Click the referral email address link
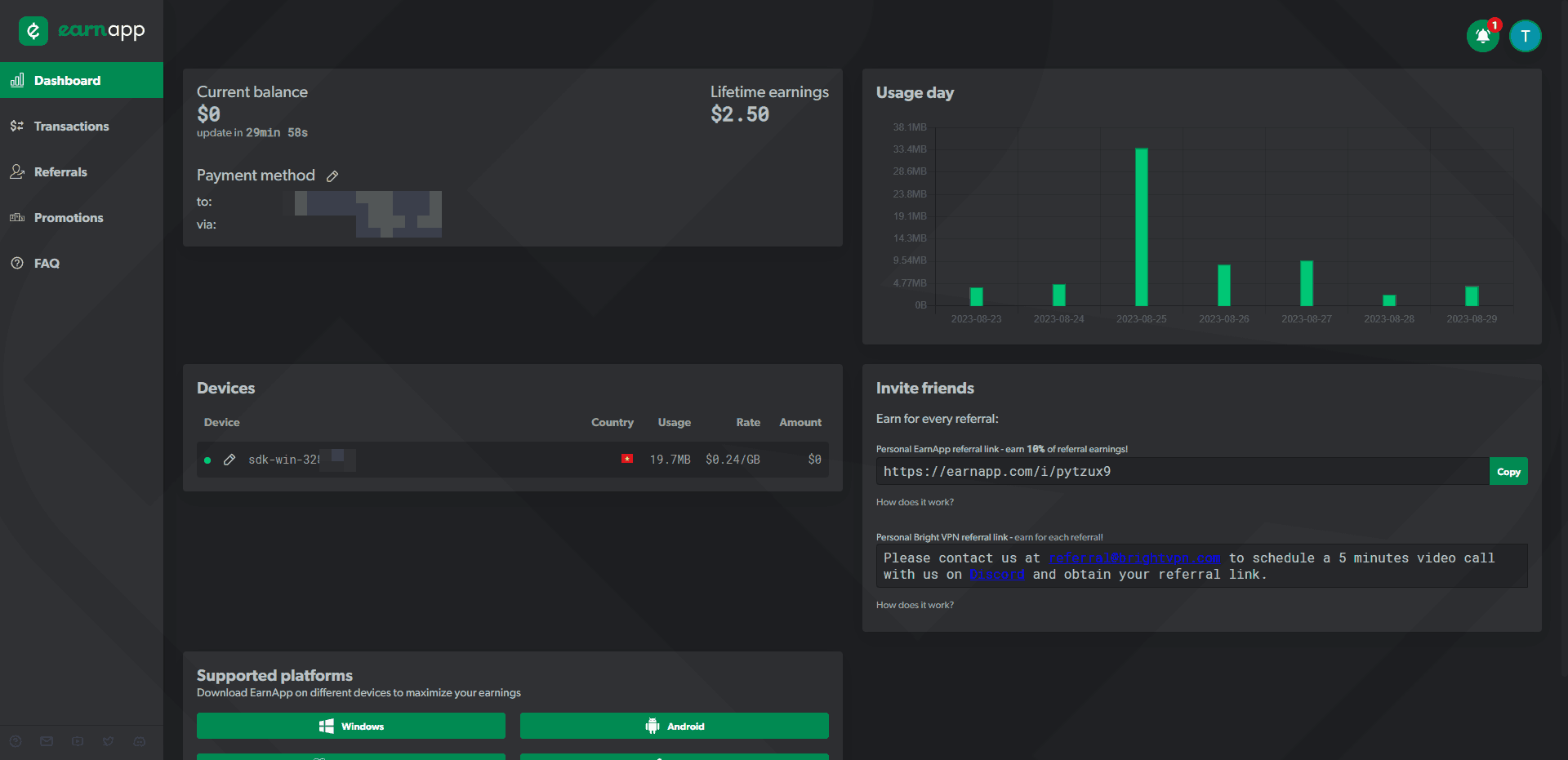 pos(1134,558)
